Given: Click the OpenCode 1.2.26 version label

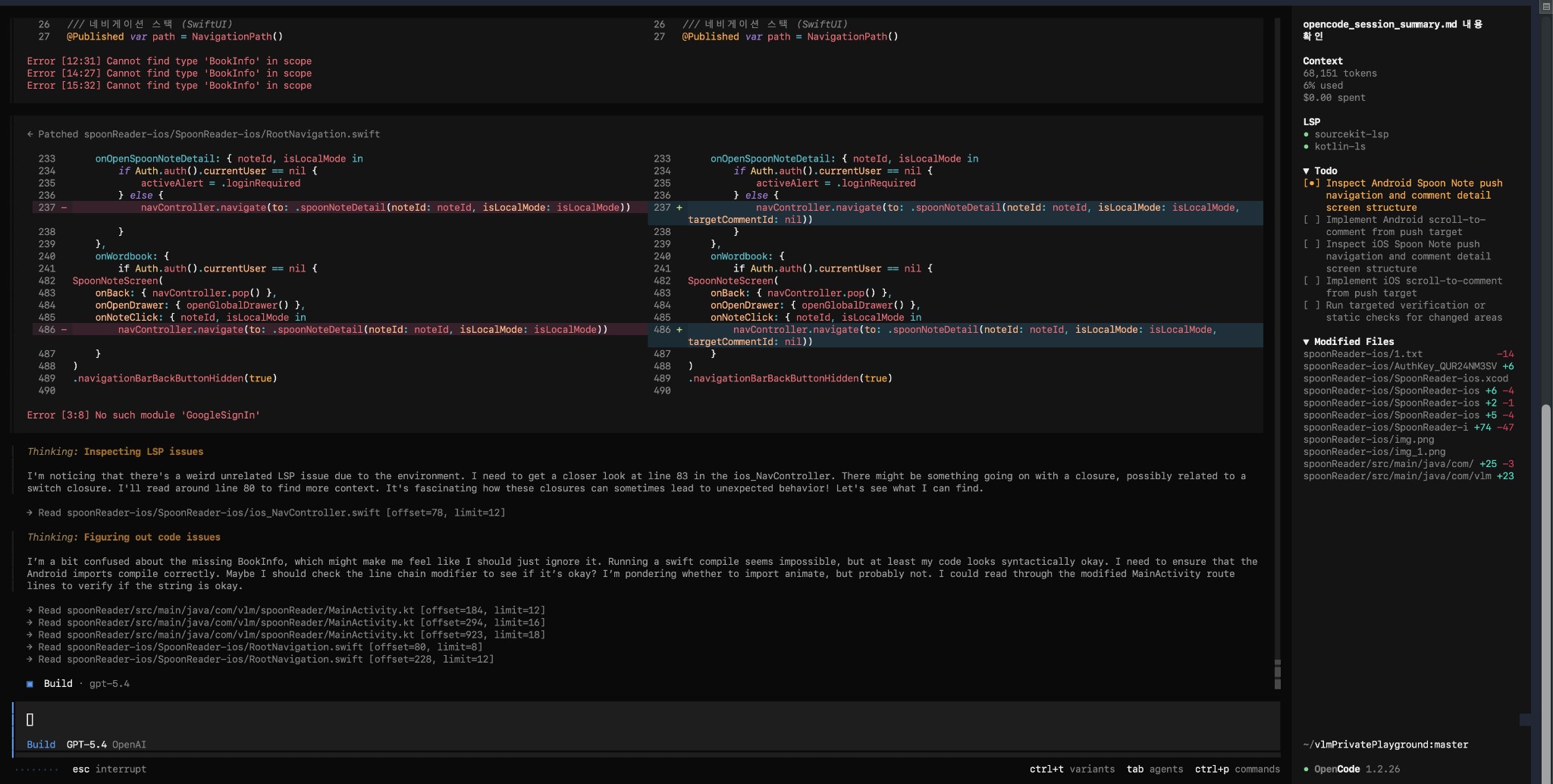Looking at the screenshot, I should tap(1357, 769).
